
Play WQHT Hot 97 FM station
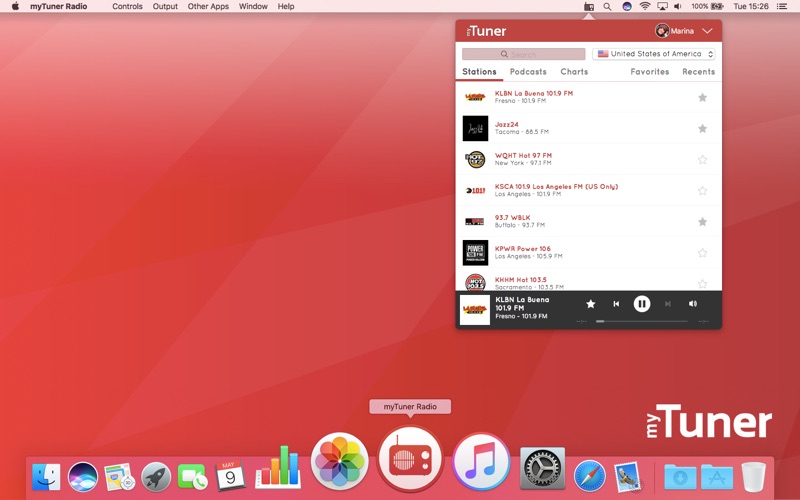tap(589, 159)
